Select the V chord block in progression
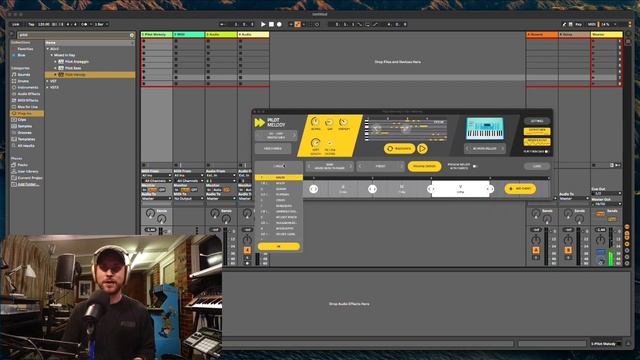 click(460, 189)
